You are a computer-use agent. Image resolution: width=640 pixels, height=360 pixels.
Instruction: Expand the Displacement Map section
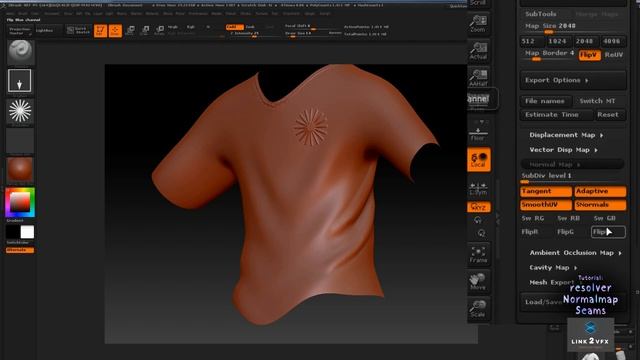pos(566,135)
